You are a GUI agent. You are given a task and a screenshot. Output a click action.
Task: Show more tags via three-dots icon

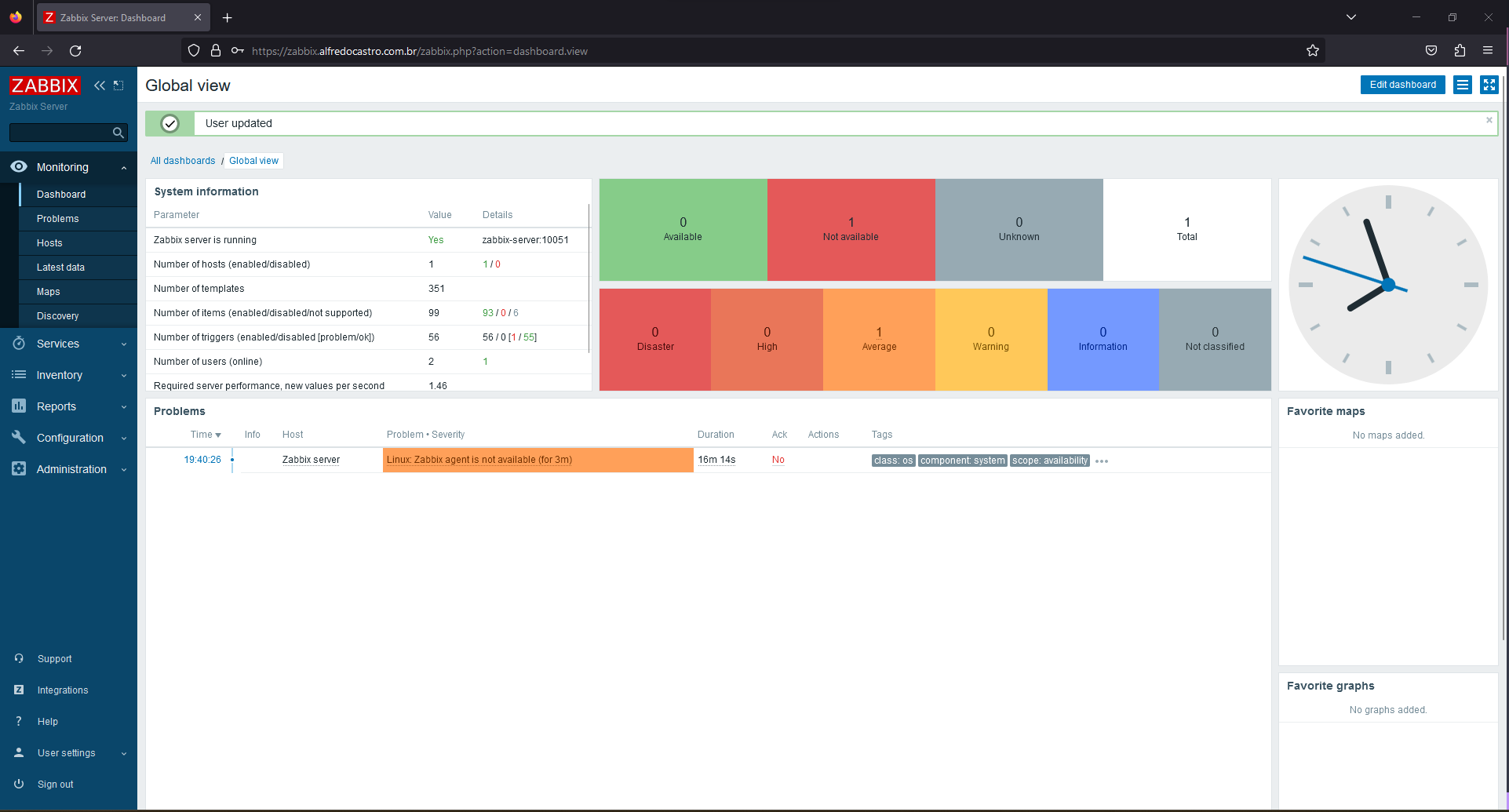click(x=1102, y=461)
